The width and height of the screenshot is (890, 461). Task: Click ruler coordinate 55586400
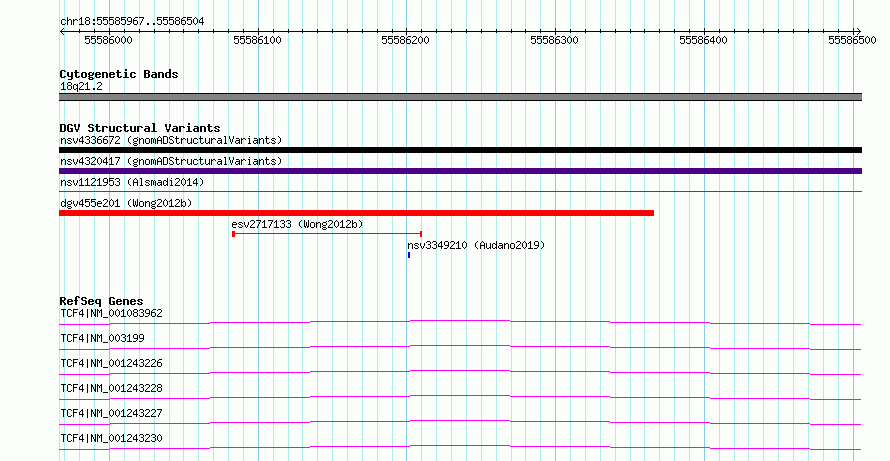703,40
